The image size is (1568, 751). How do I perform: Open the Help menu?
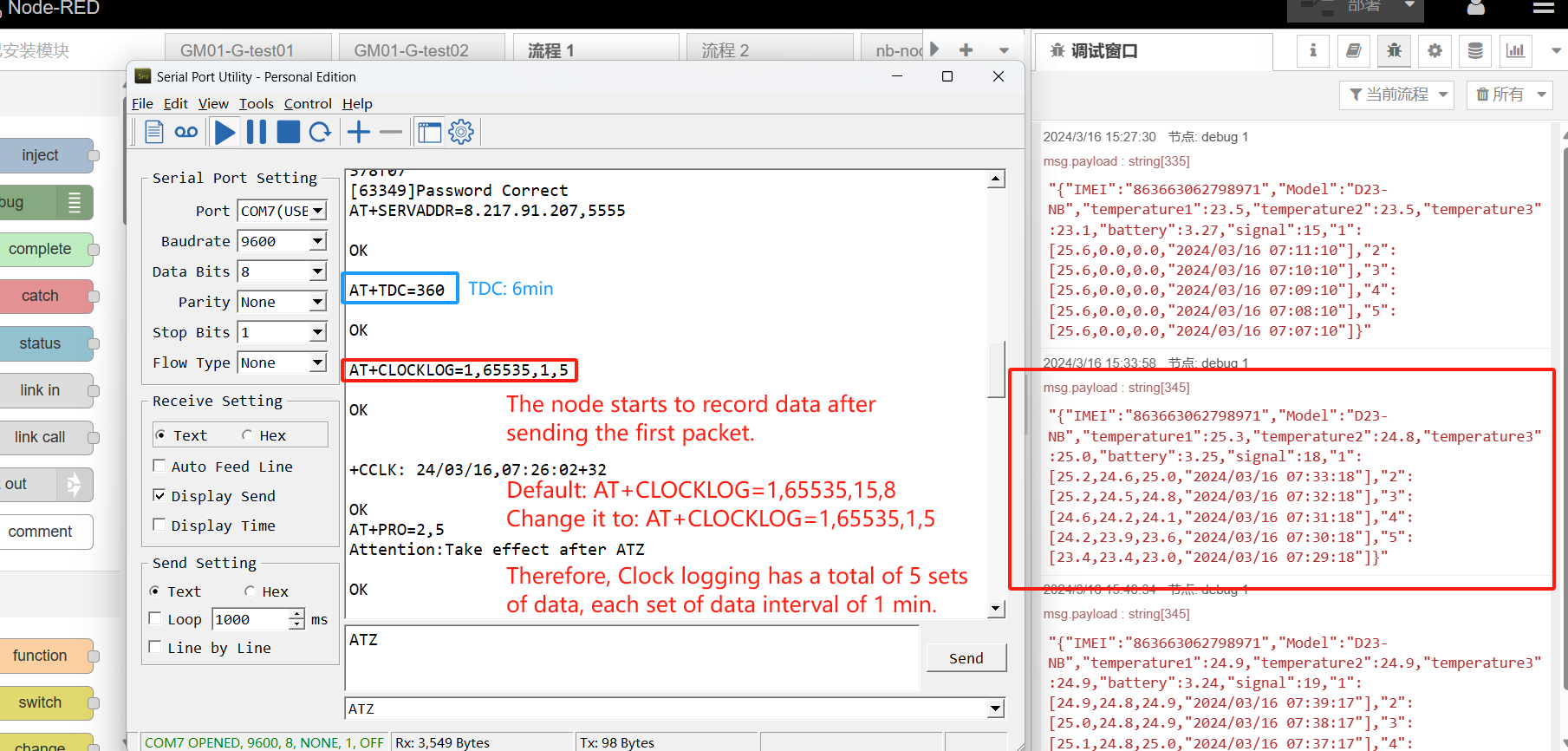point(357,104)
